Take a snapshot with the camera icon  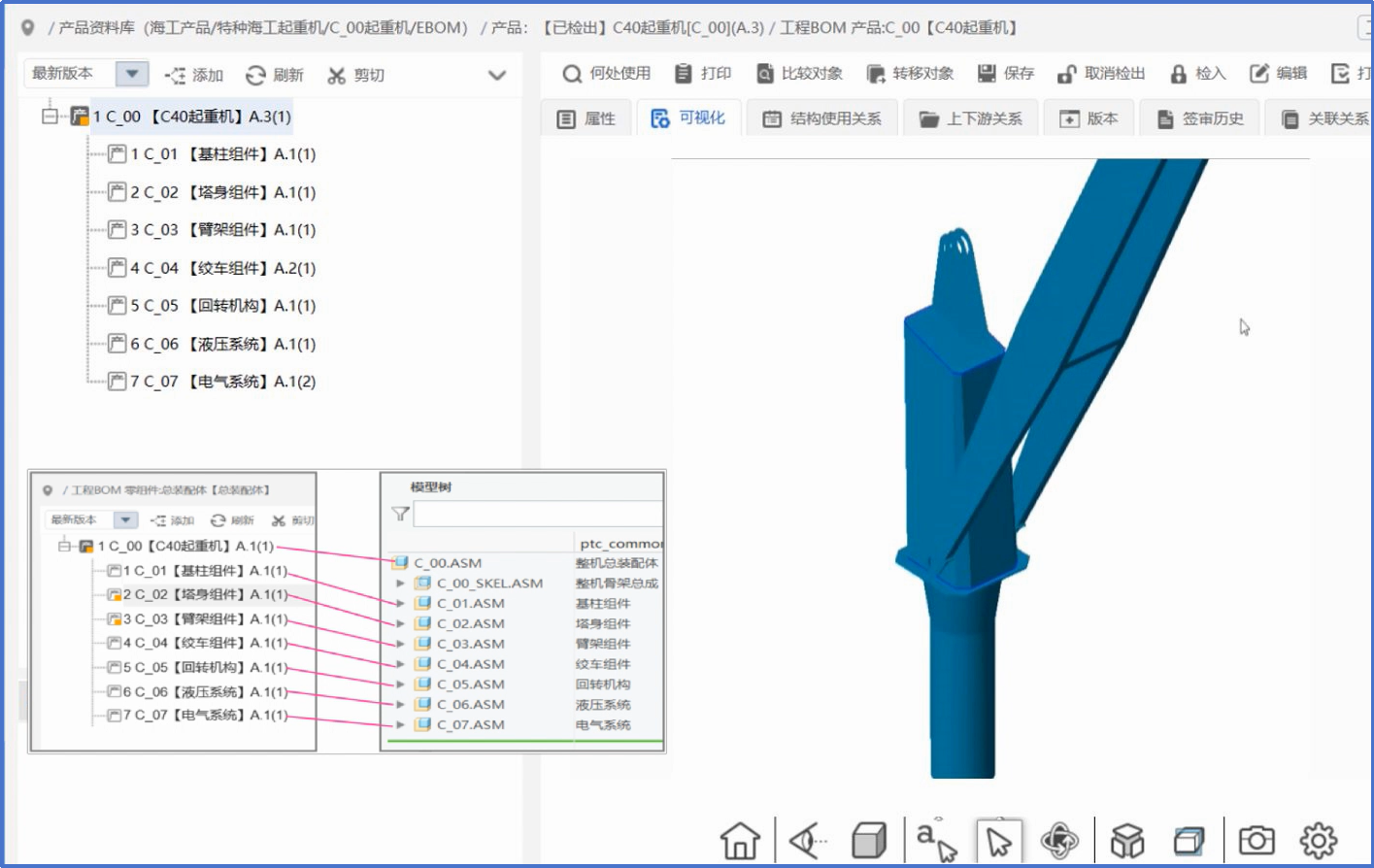1256,840
